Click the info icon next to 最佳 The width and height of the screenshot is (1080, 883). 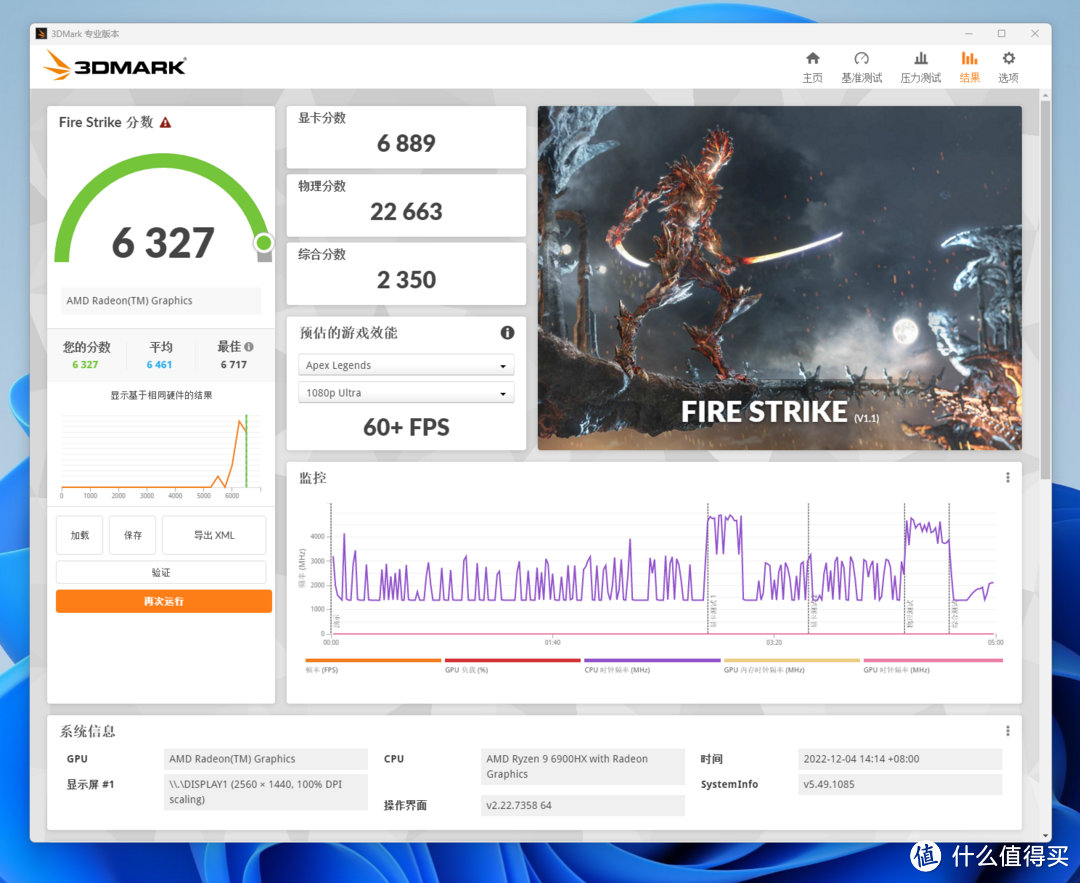(249, 346)
